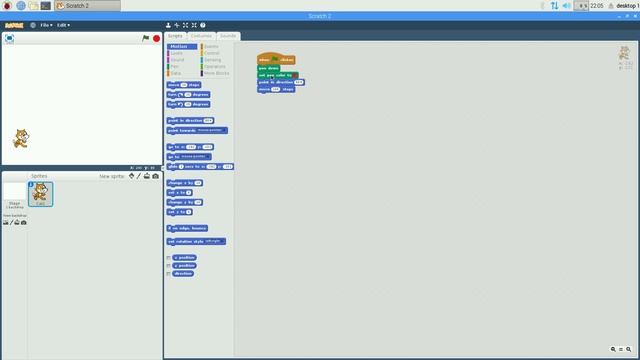The height and width of the screenshot is (360, 640).
Task: Select the Looks block category
Action: coord(176,53)
